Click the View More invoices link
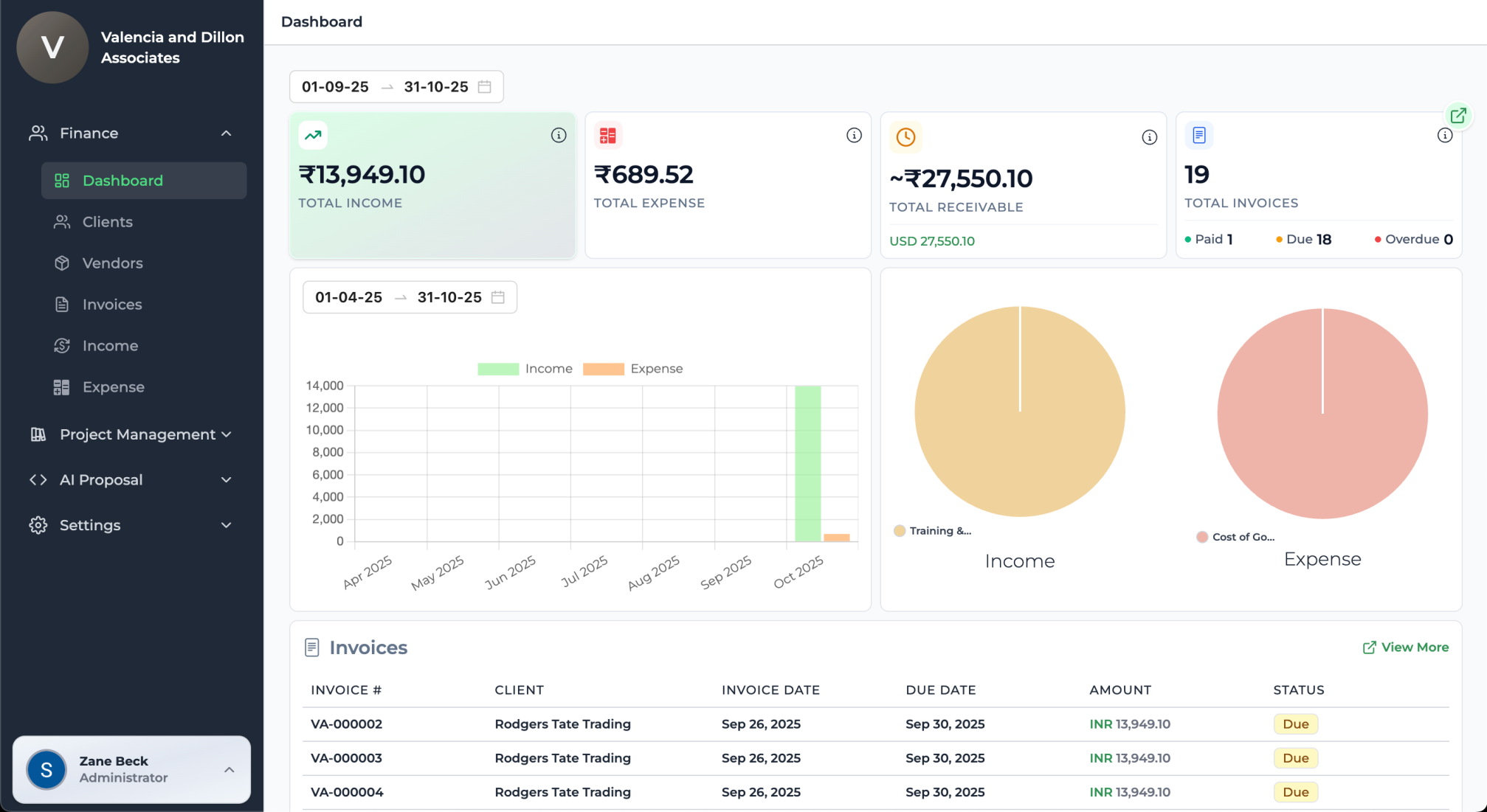Viewport: 1487px width, 812px height. pyautogui.click(x=1404, y=647)
